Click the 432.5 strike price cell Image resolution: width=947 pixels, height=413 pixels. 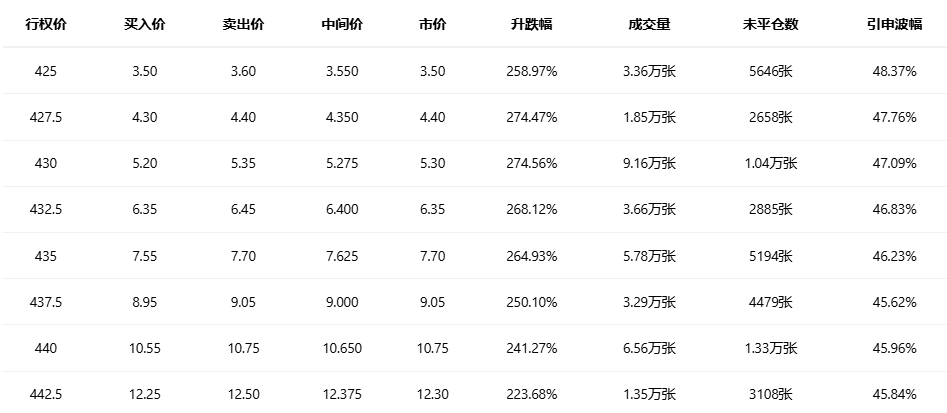click(x=46, y=209)
